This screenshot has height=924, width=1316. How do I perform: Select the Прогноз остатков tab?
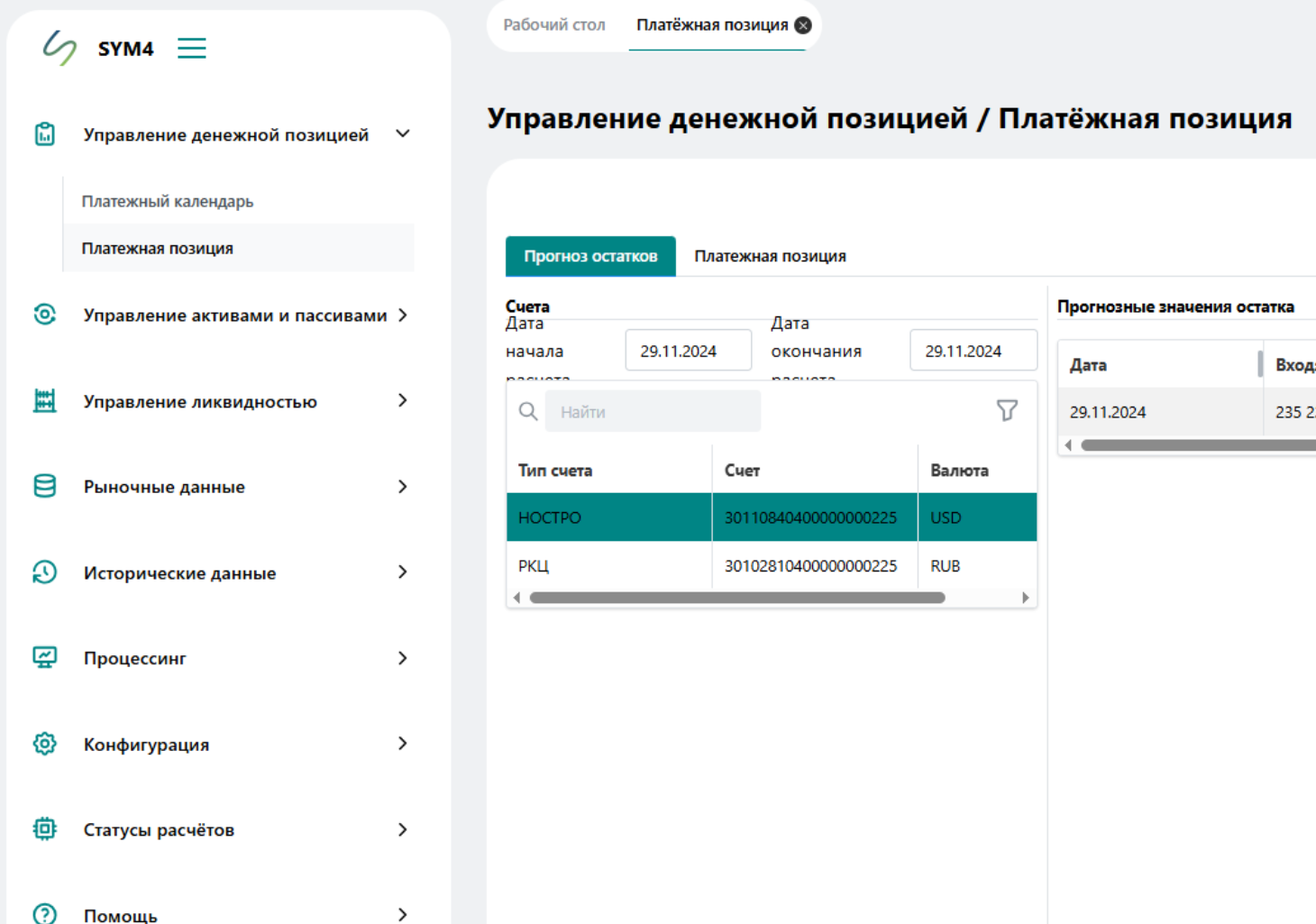coord(590,256)
